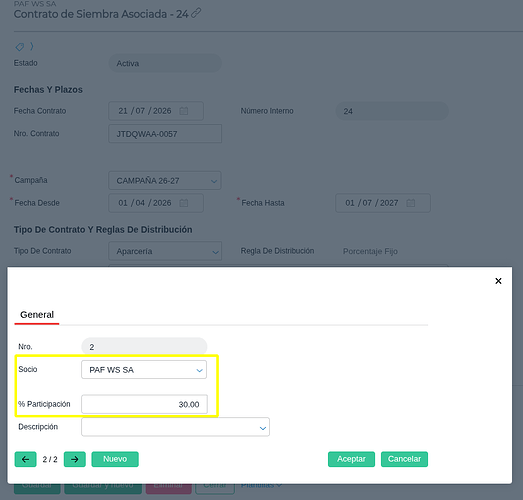Click the Número Interno field
523x500 pixels.
tap(392, 111)
